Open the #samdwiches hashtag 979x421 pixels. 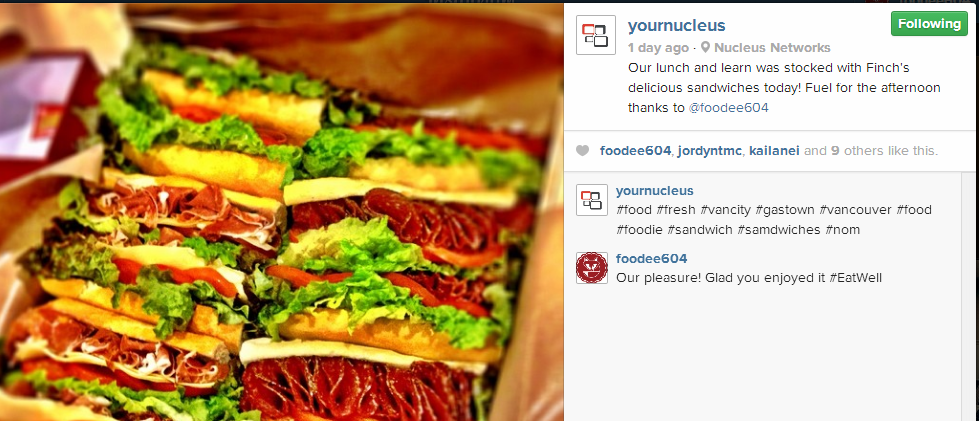pos(779,230)
